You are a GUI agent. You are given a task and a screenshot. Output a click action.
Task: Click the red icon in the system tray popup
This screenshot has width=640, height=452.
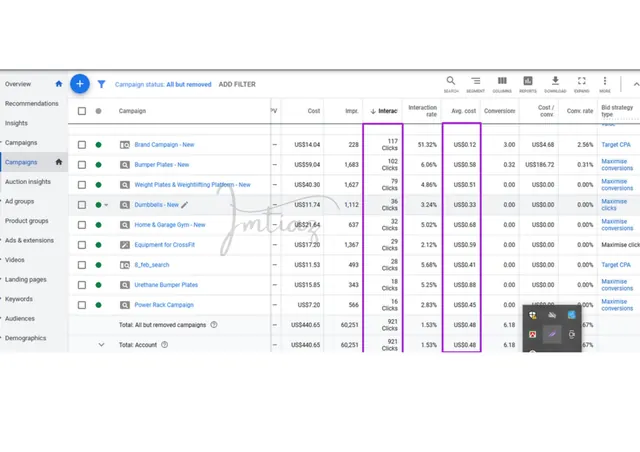(x=533, y=334)
